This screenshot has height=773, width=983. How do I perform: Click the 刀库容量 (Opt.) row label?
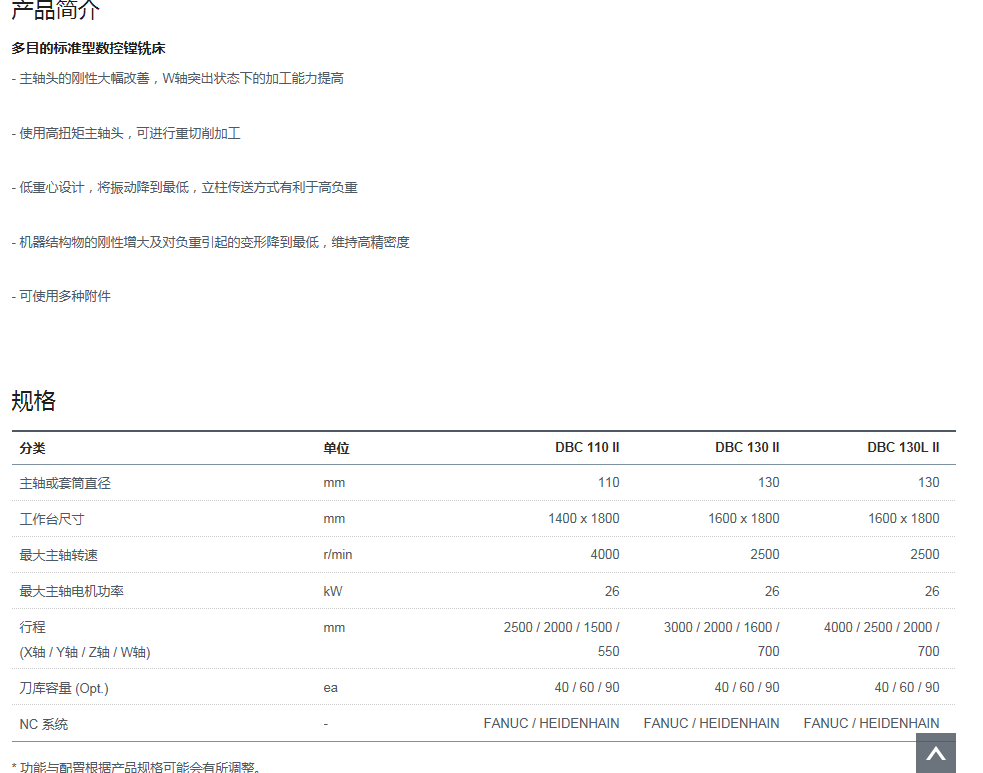(64, 688)
